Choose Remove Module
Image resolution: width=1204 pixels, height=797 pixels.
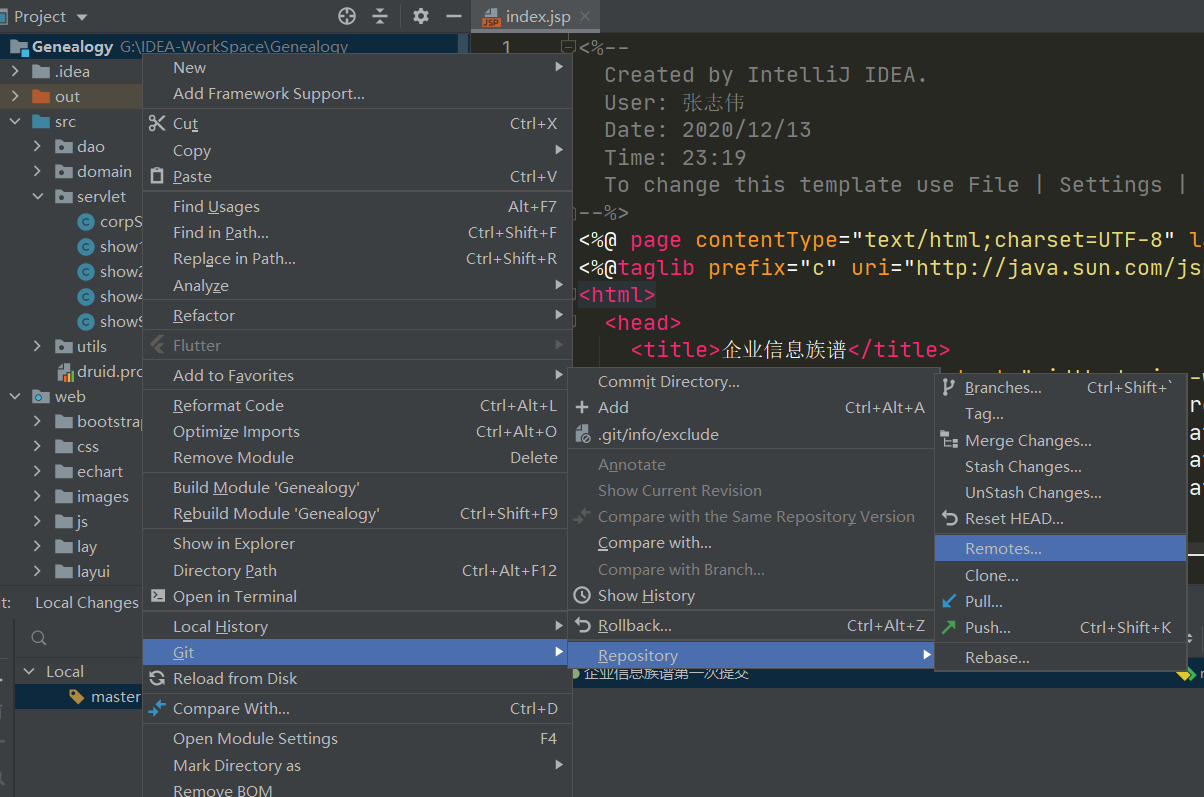tap(357, 457)
